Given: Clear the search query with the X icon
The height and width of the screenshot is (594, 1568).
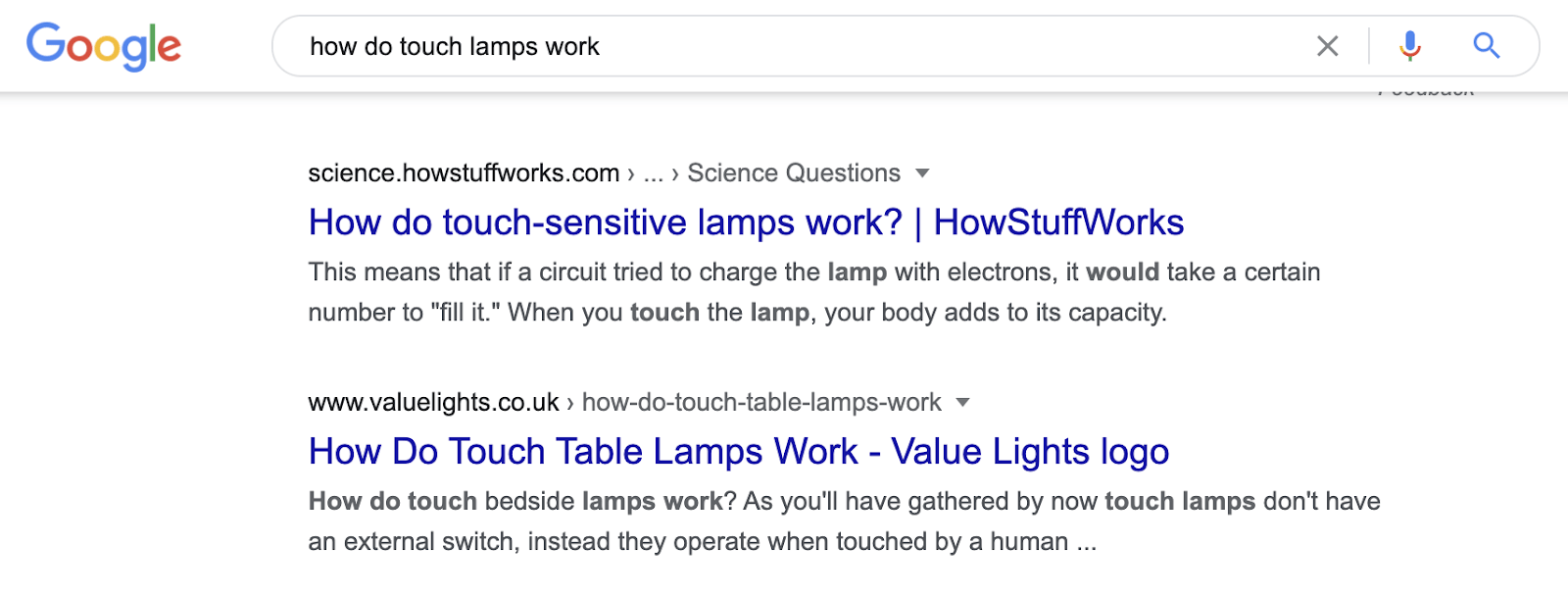Looking at the screenshot, I should coord(1327,46).
